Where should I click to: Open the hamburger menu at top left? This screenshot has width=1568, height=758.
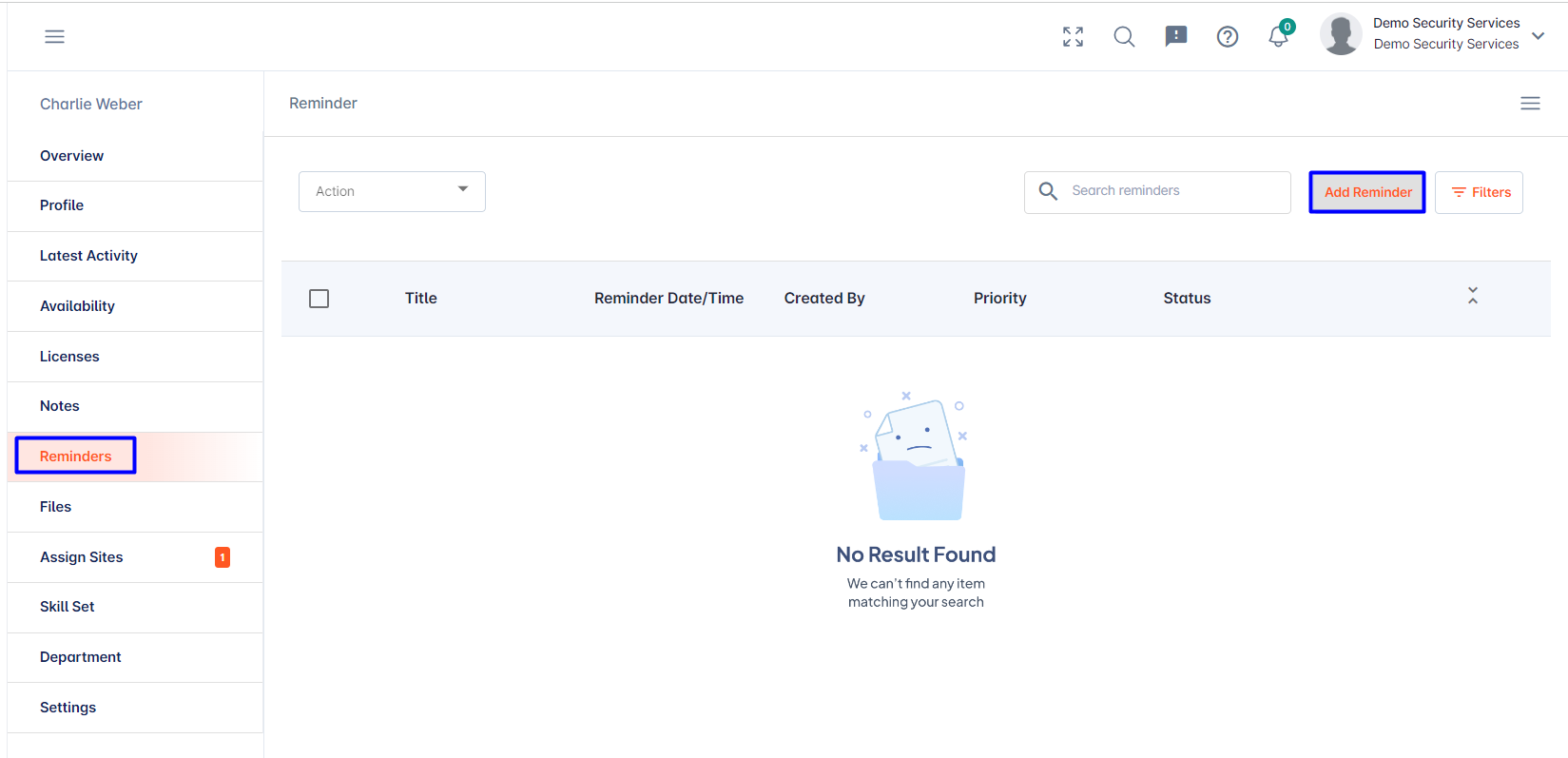pyautogui.click(x=54, y=36)
